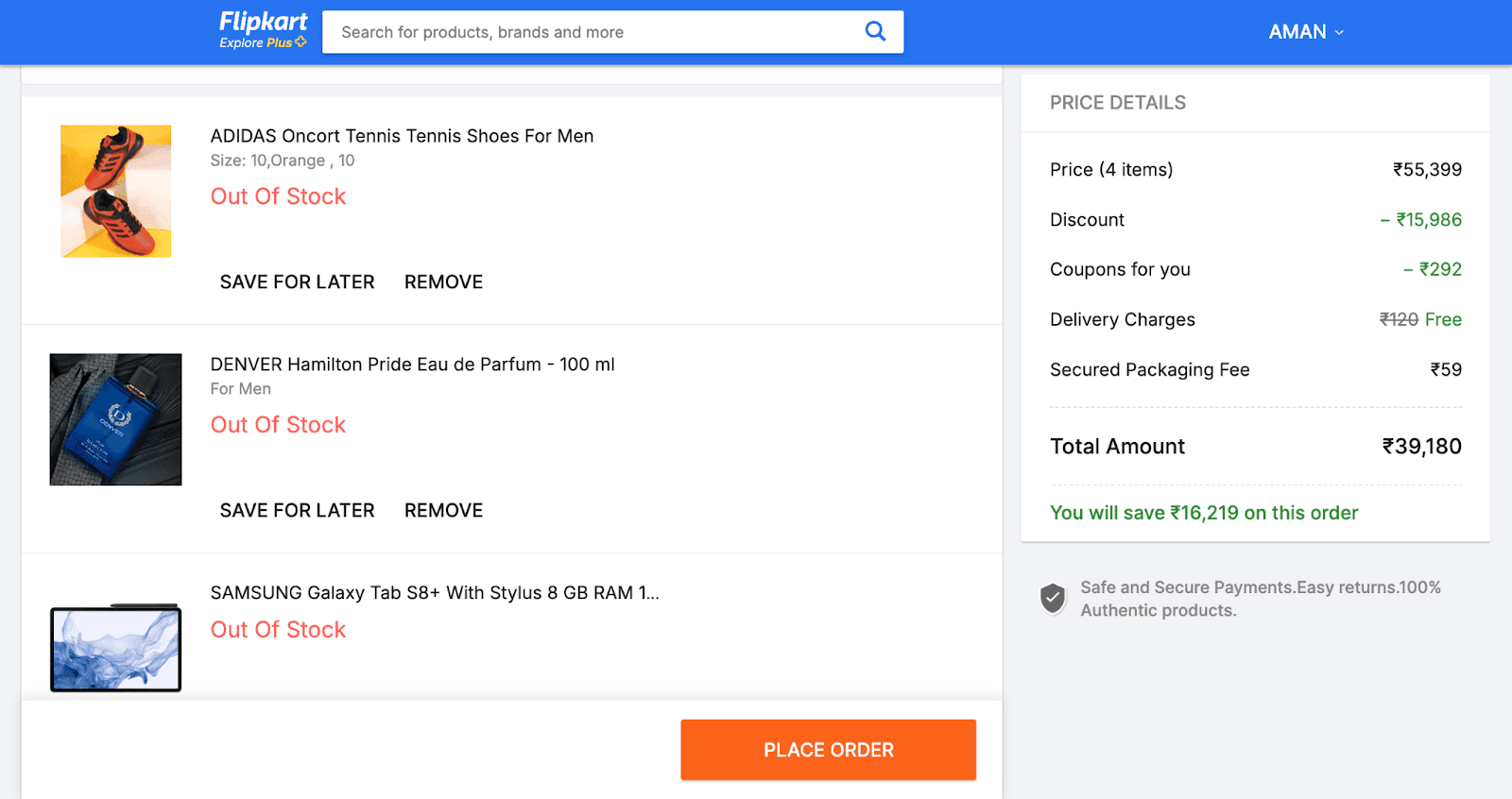Open the SAMSUNG Galaxy Tab S8+ listing

pos(435,592)
